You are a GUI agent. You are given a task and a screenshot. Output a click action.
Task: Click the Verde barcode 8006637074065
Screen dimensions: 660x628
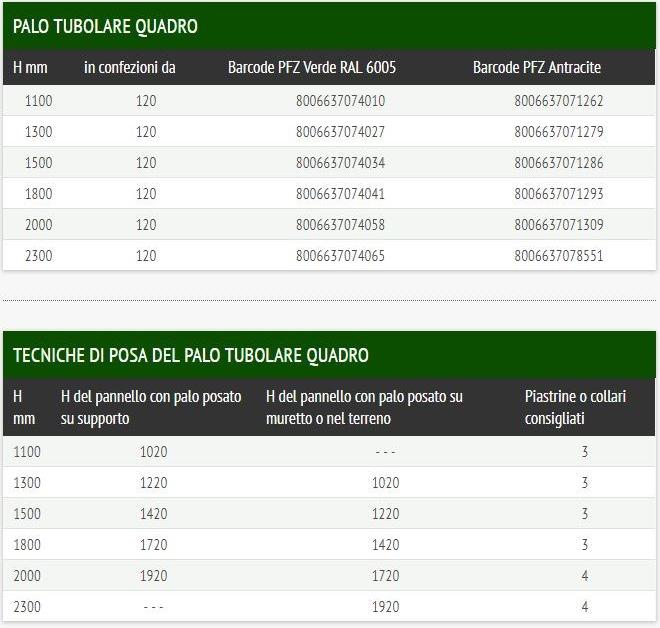coord(340,256)
